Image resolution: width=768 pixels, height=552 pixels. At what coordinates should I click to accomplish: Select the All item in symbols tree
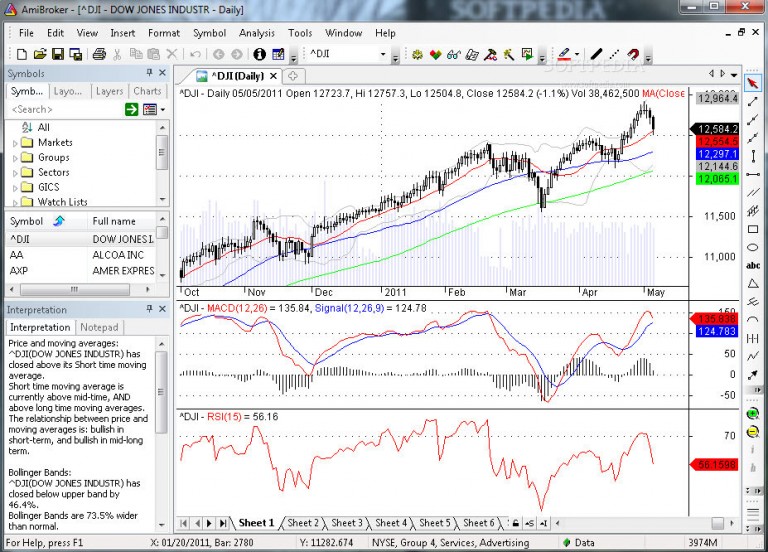[43, 127]
